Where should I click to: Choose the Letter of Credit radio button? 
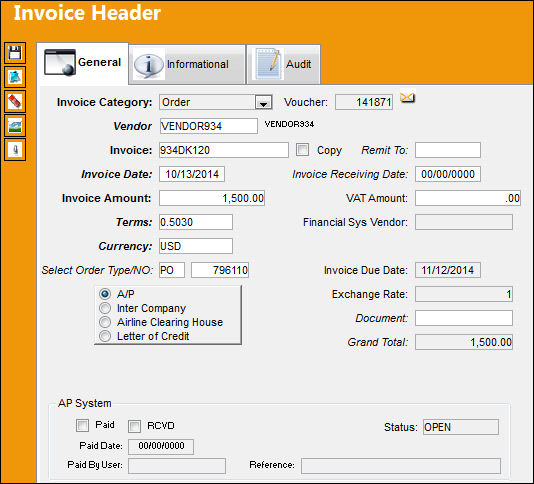(105, 336)
